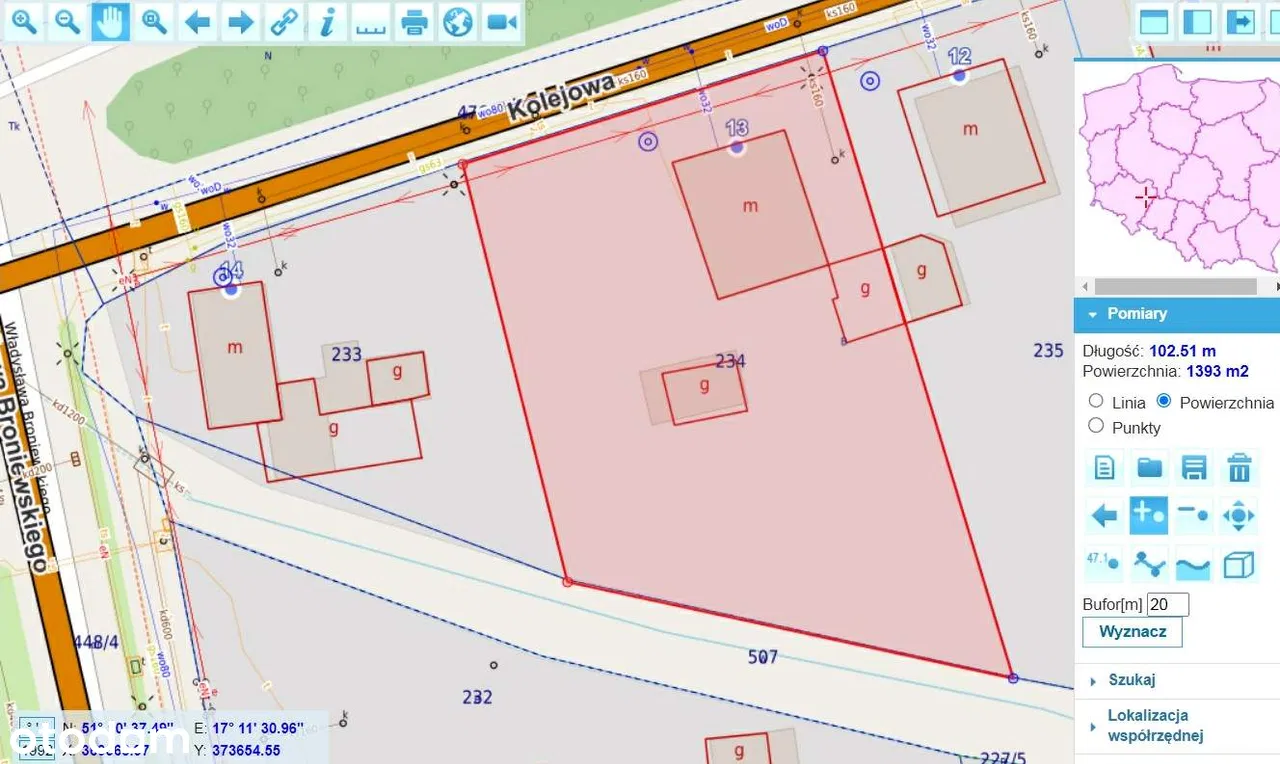Click the globe icon in toolbar
This screenshot has width=1280, height=764.
(x=457, y=22)
